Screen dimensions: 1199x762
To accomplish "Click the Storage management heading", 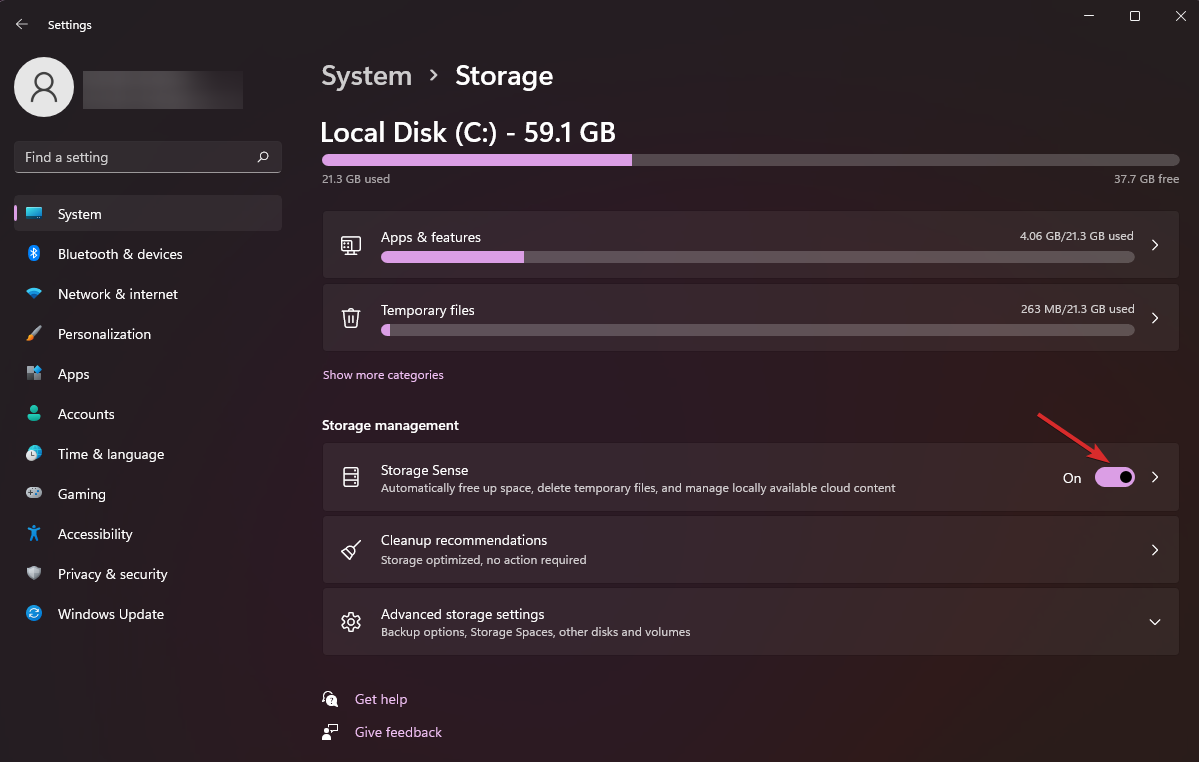I will (390, 425).
